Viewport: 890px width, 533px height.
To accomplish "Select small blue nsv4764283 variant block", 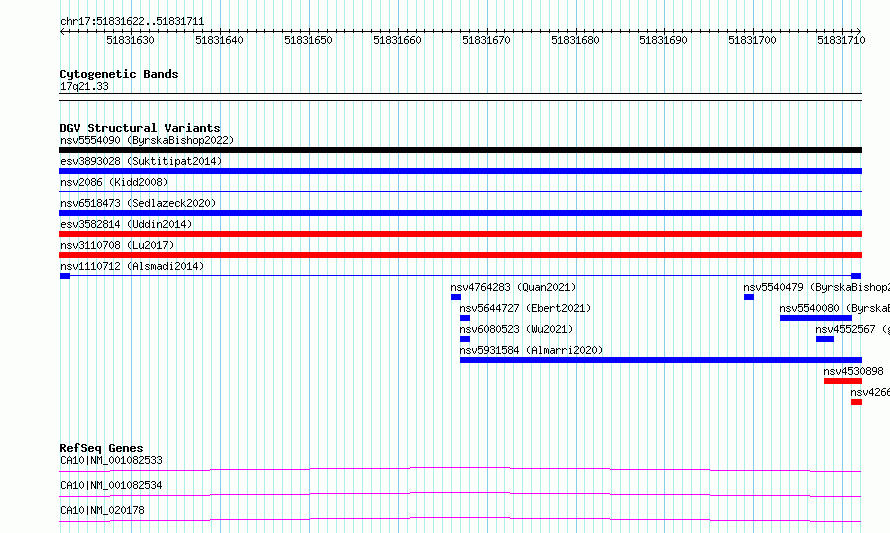I will pyautogui.click(x=456, y=297).
